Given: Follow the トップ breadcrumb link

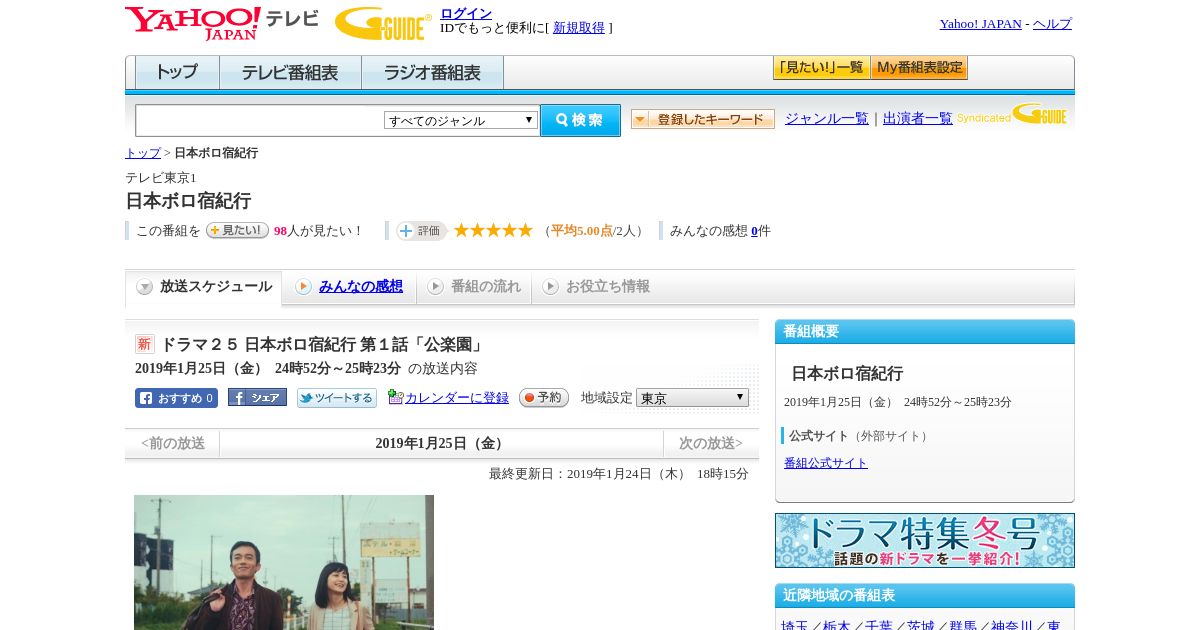Looking at the screenshot, I should pyautogui.click(x=143, y=153).
